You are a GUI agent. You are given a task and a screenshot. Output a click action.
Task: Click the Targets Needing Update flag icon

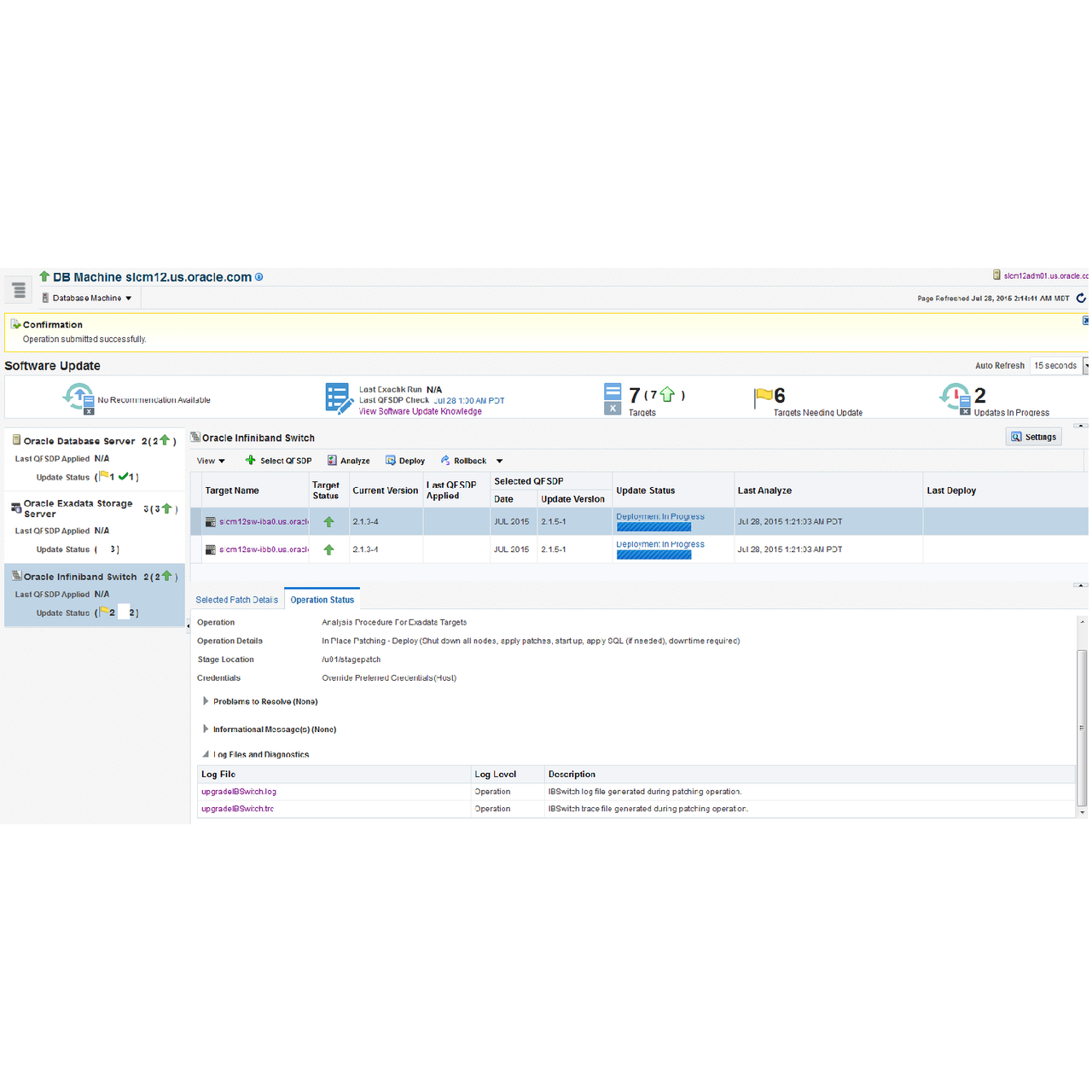[763, 398]
